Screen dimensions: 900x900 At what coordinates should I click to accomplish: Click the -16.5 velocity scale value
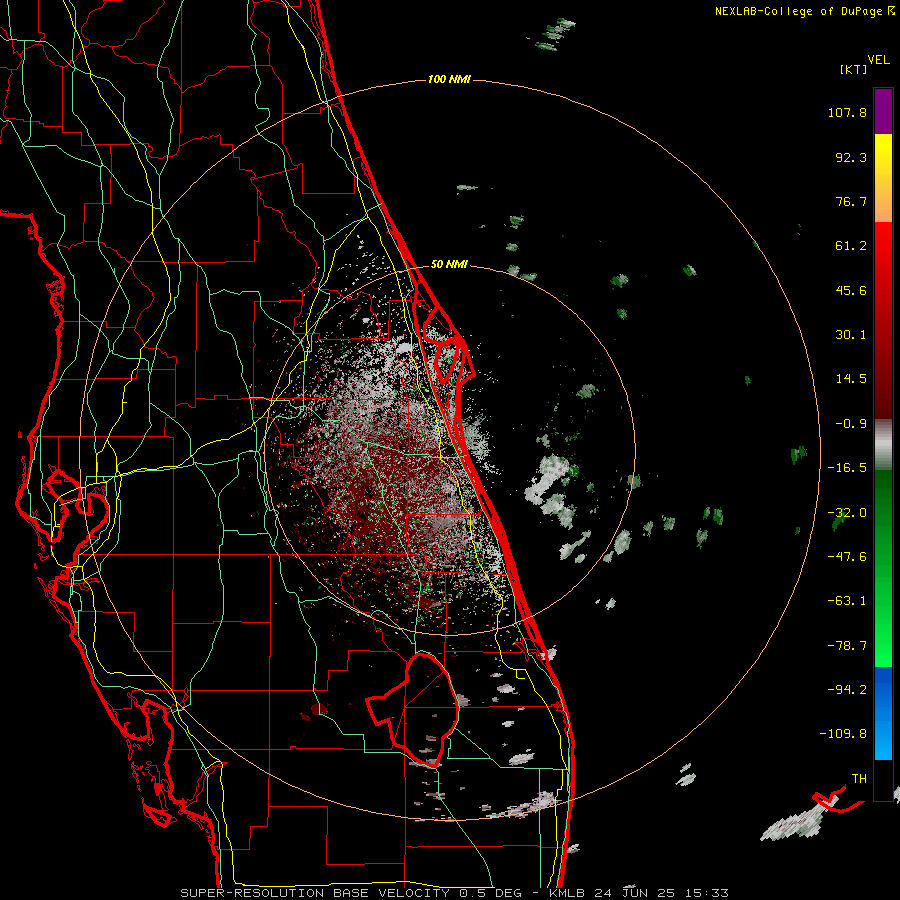point(847,468)
